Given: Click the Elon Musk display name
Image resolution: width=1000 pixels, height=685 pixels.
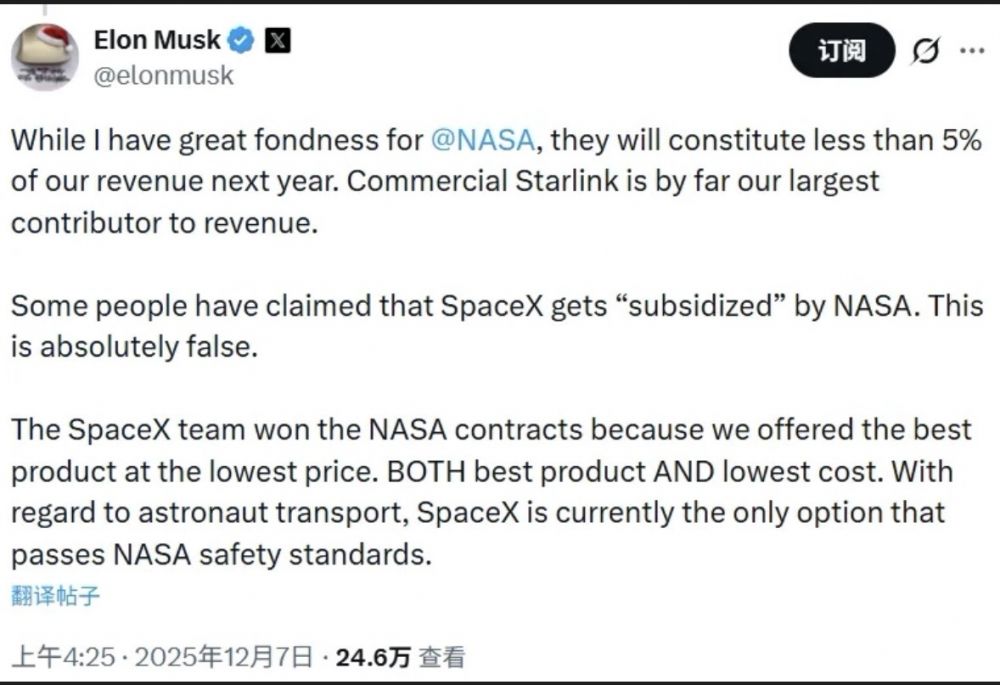Looking at the screenshot, I should (x=156, y=41).
